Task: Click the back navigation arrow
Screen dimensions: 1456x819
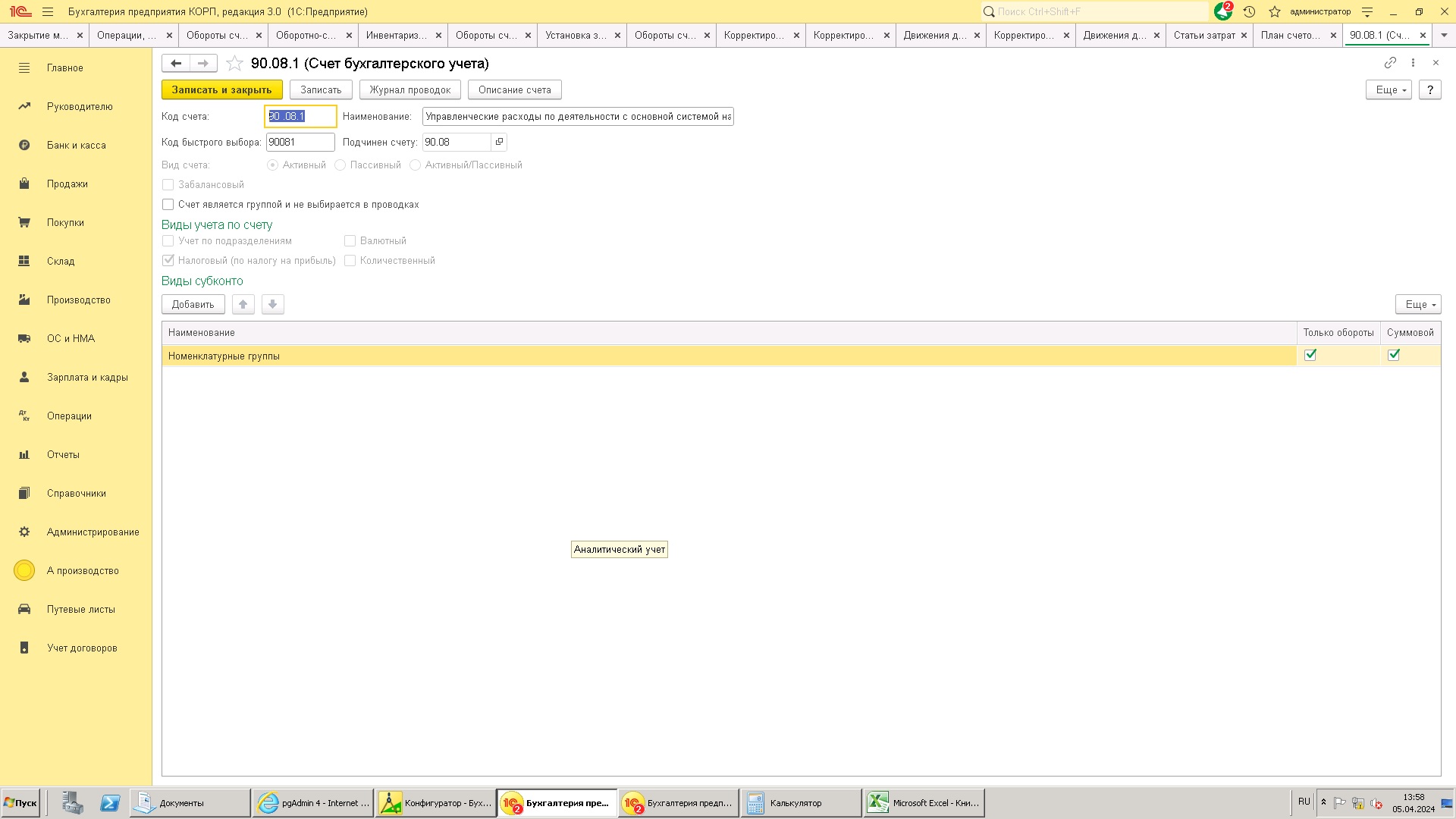Action: click(176, 63)
